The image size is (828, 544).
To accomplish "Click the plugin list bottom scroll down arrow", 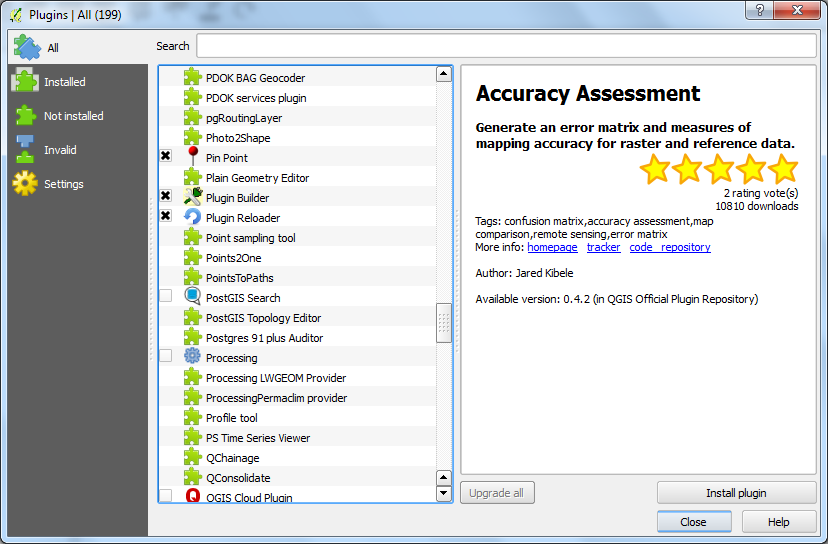I will coord(444,493).
